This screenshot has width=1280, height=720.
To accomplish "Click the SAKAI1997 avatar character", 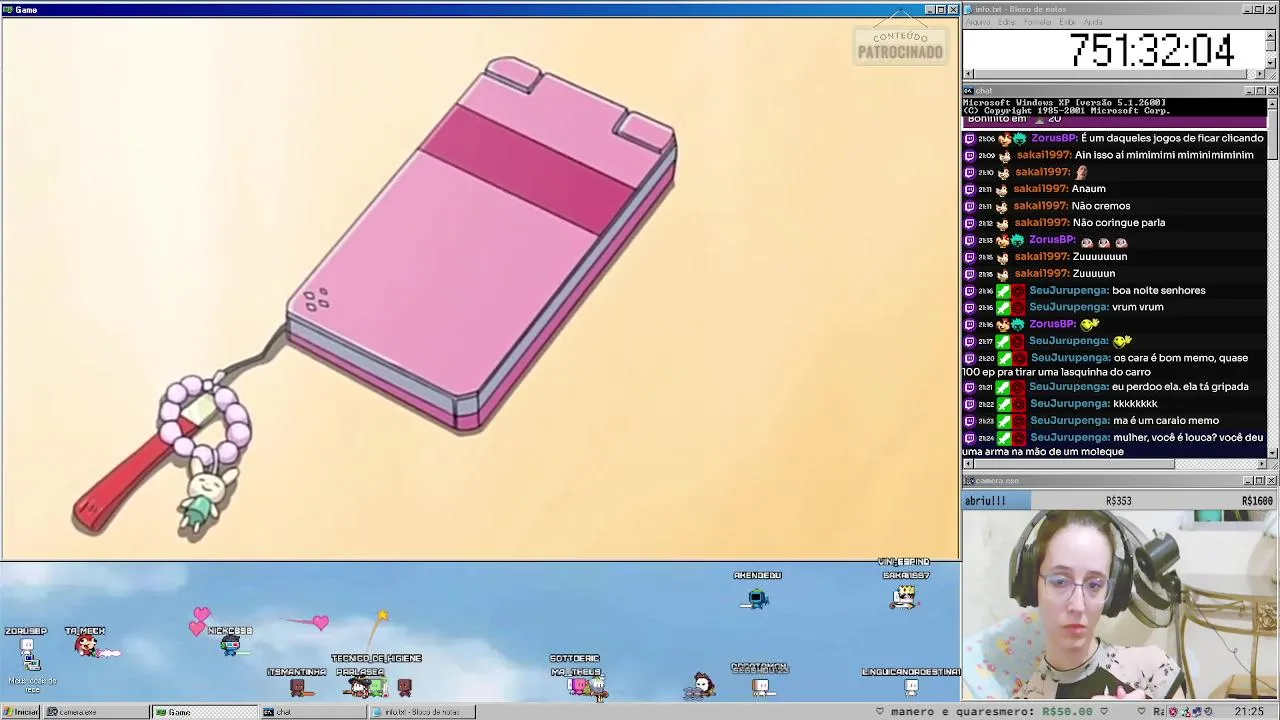I will pyautogui.click(x=905, y=596).
